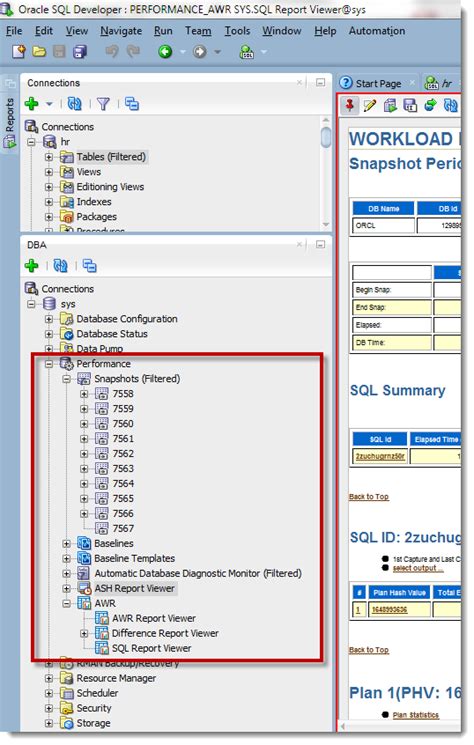
Task: Select the ASH Report Viewer tree item
Action: coord(134,589)
